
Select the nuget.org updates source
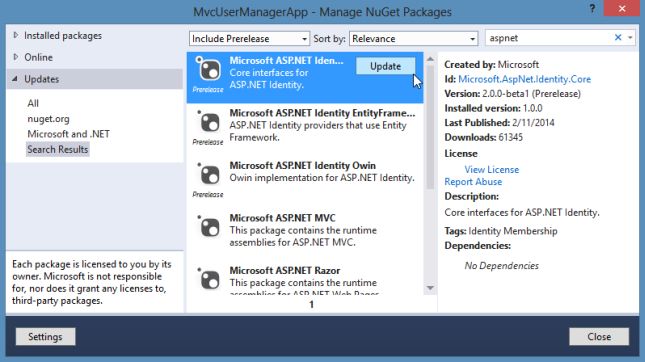(48, 119)
